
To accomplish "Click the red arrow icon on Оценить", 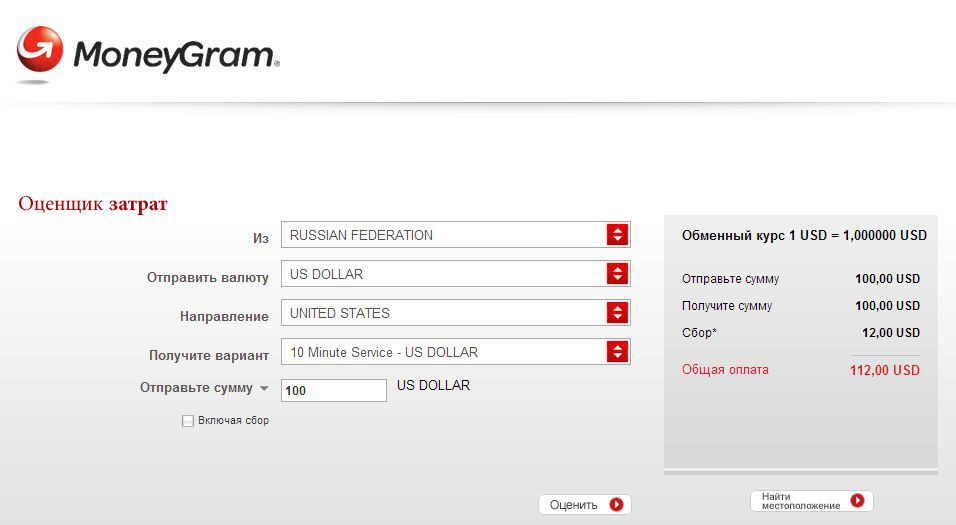I will 616,505.
